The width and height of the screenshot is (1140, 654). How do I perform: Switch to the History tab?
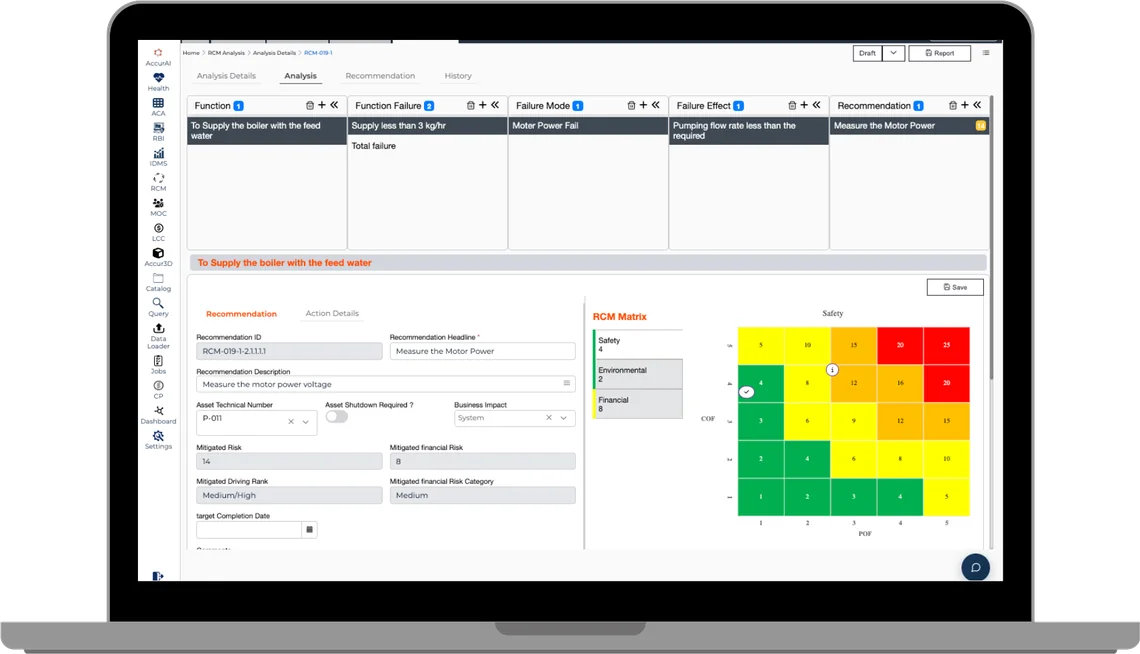coord(458,76)
